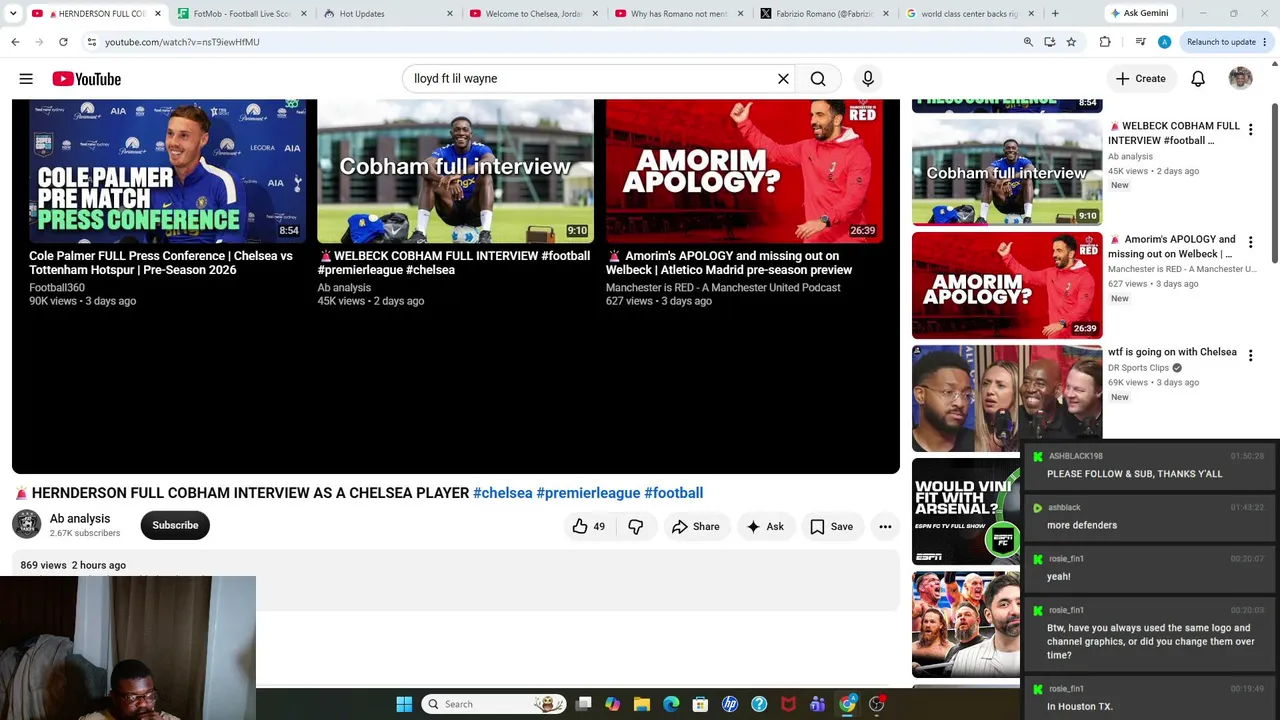View site information icon in address bar
Screen dimensions: 1280x720
pyautogui.click(x=91, y=42)
